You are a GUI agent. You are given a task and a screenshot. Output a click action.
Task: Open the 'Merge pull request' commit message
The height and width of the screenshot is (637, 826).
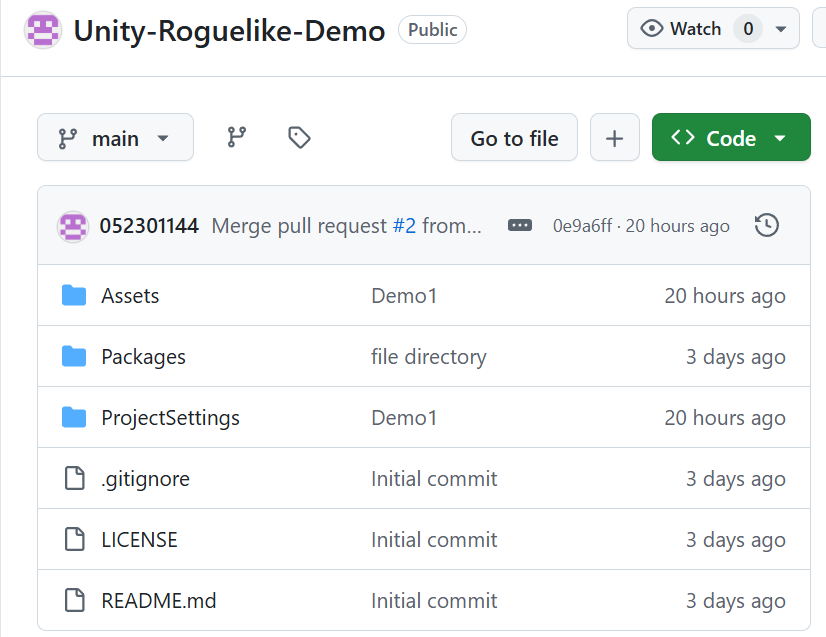click(x=299, y=226)
